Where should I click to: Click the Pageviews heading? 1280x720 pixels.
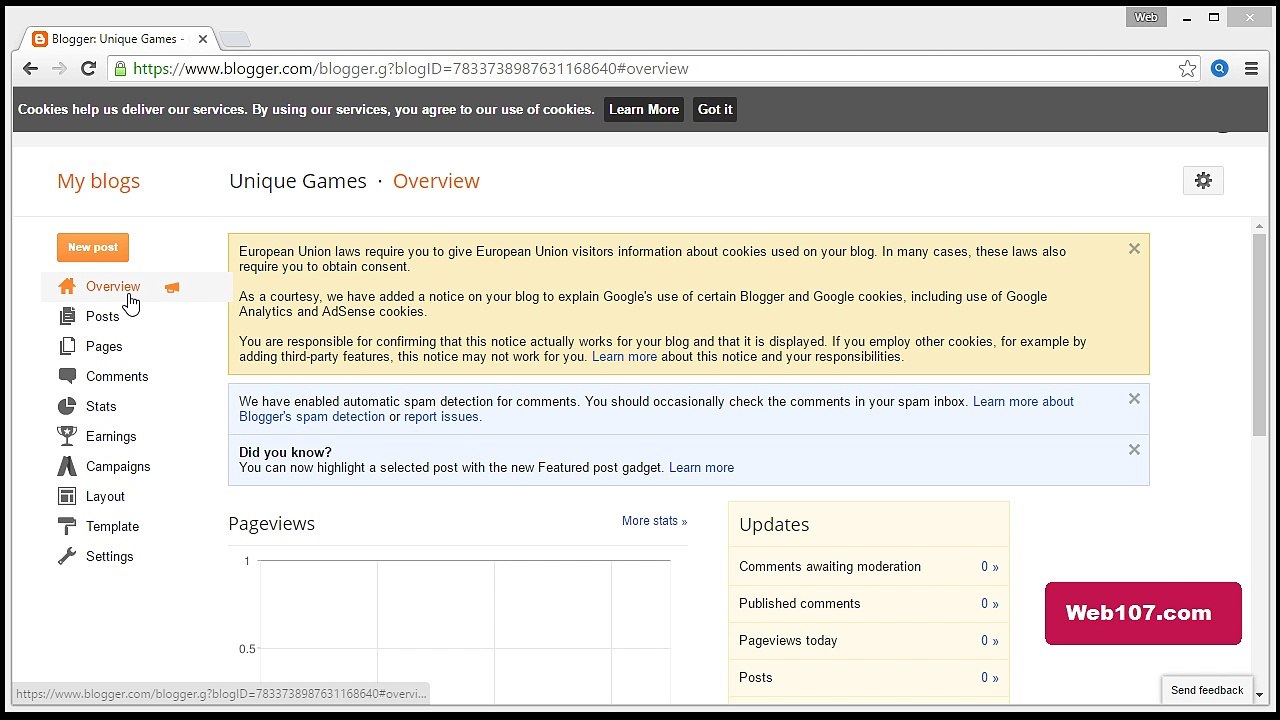point(271,524)
